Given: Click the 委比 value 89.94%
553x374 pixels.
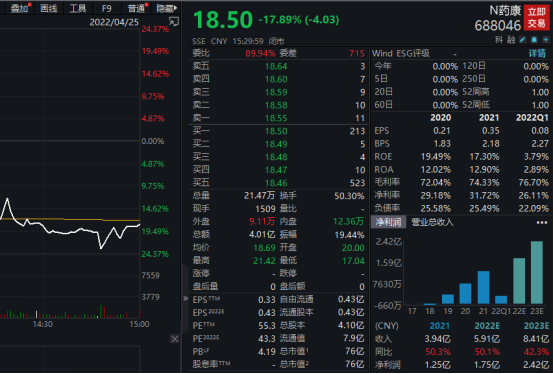Looking at the screenshot, I should click(260, 53).
